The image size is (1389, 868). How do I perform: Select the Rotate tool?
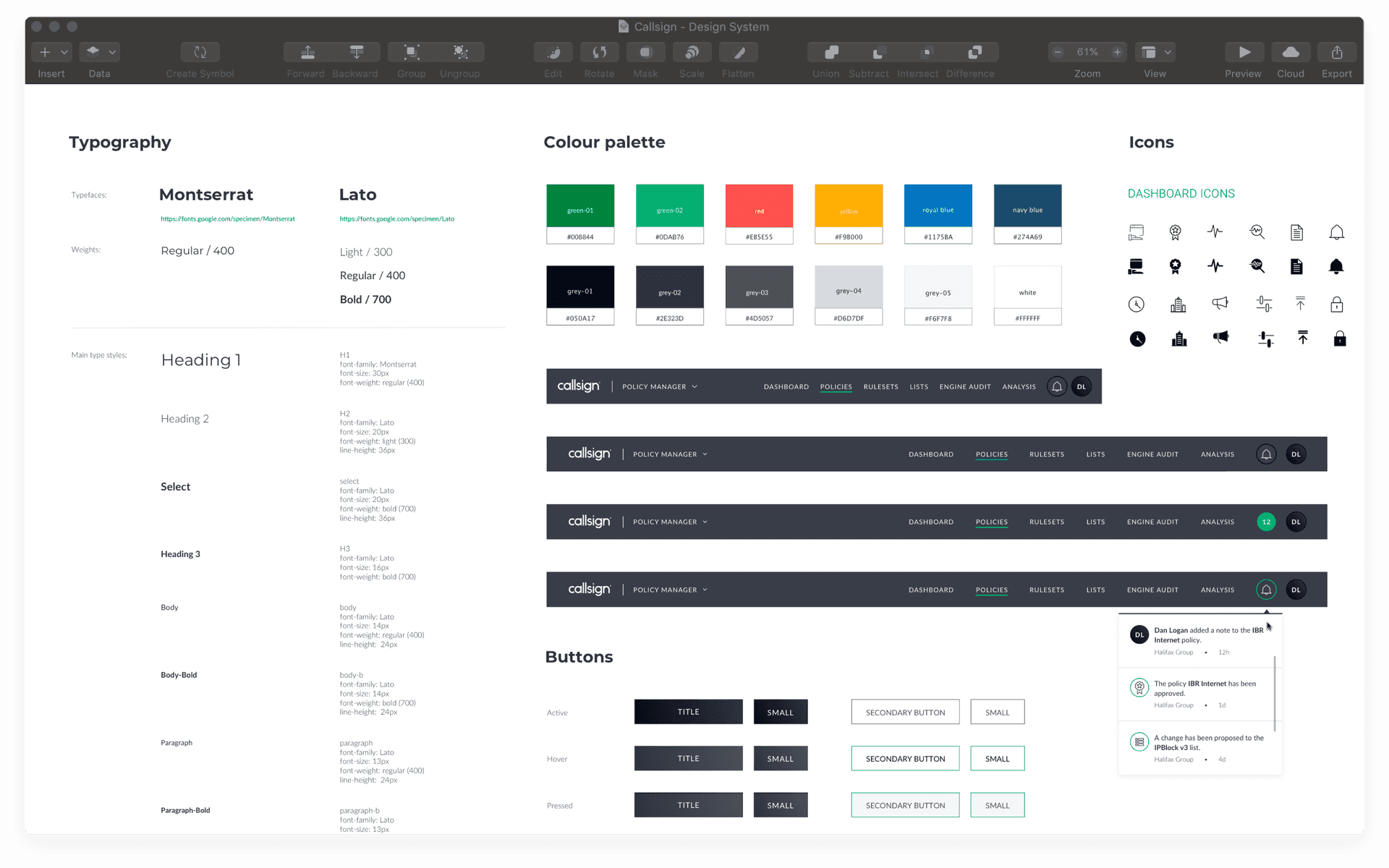click(599, 52)
